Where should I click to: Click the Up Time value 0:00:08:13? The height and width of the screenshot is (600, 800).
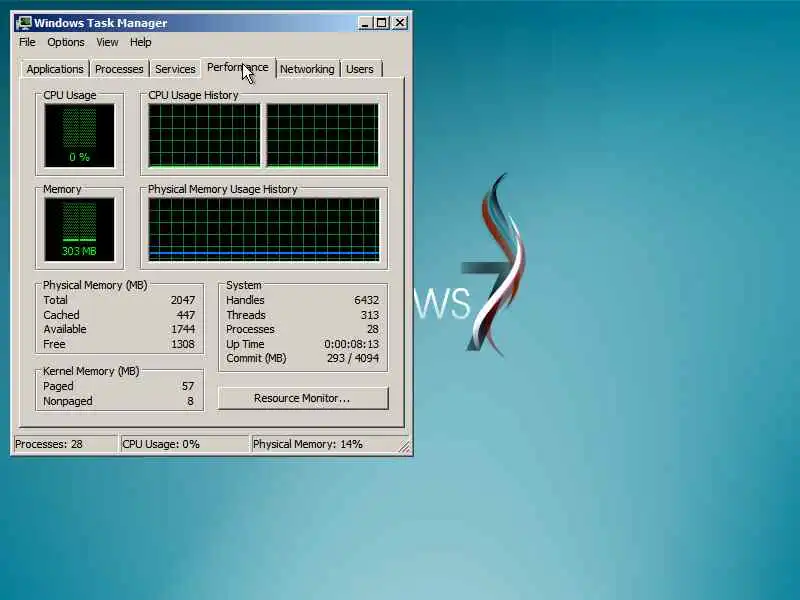(x=352, y=344)
